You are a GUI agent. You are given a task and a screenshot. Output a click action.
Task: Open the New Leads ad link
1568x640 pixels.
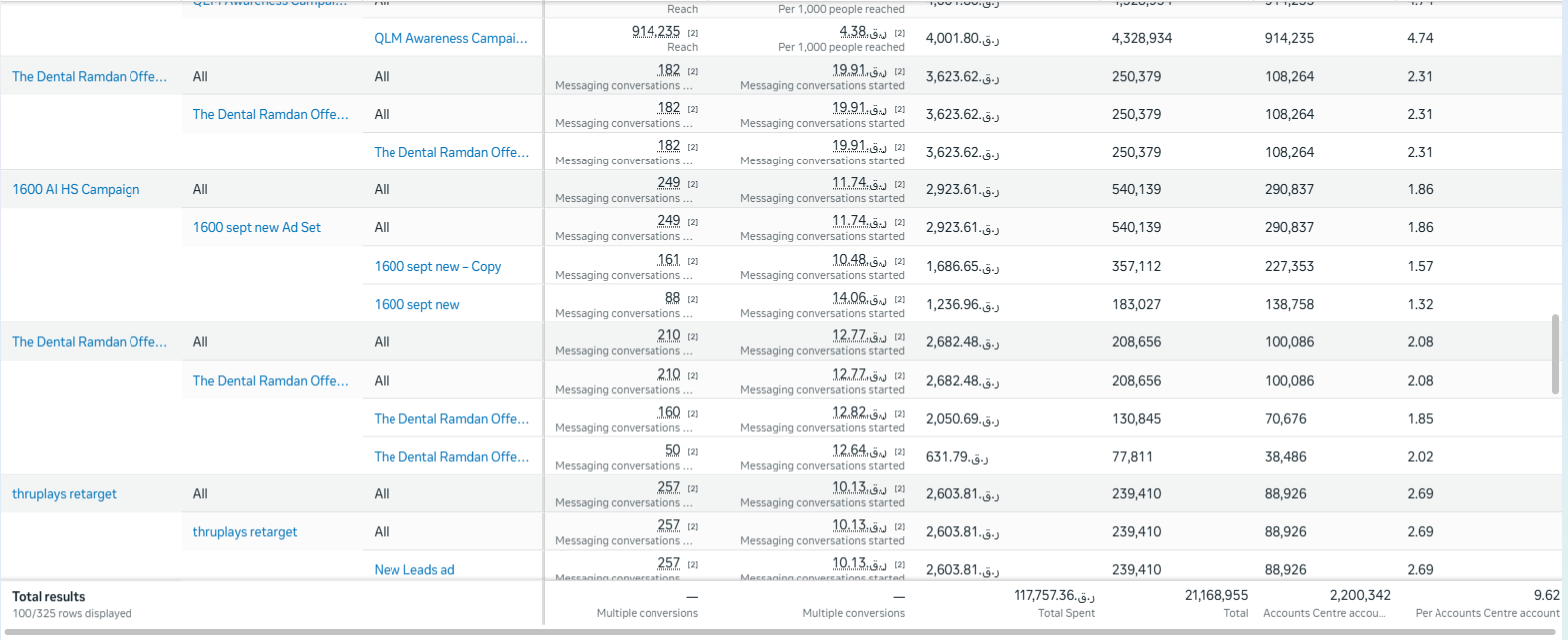[x=413, y=570]
